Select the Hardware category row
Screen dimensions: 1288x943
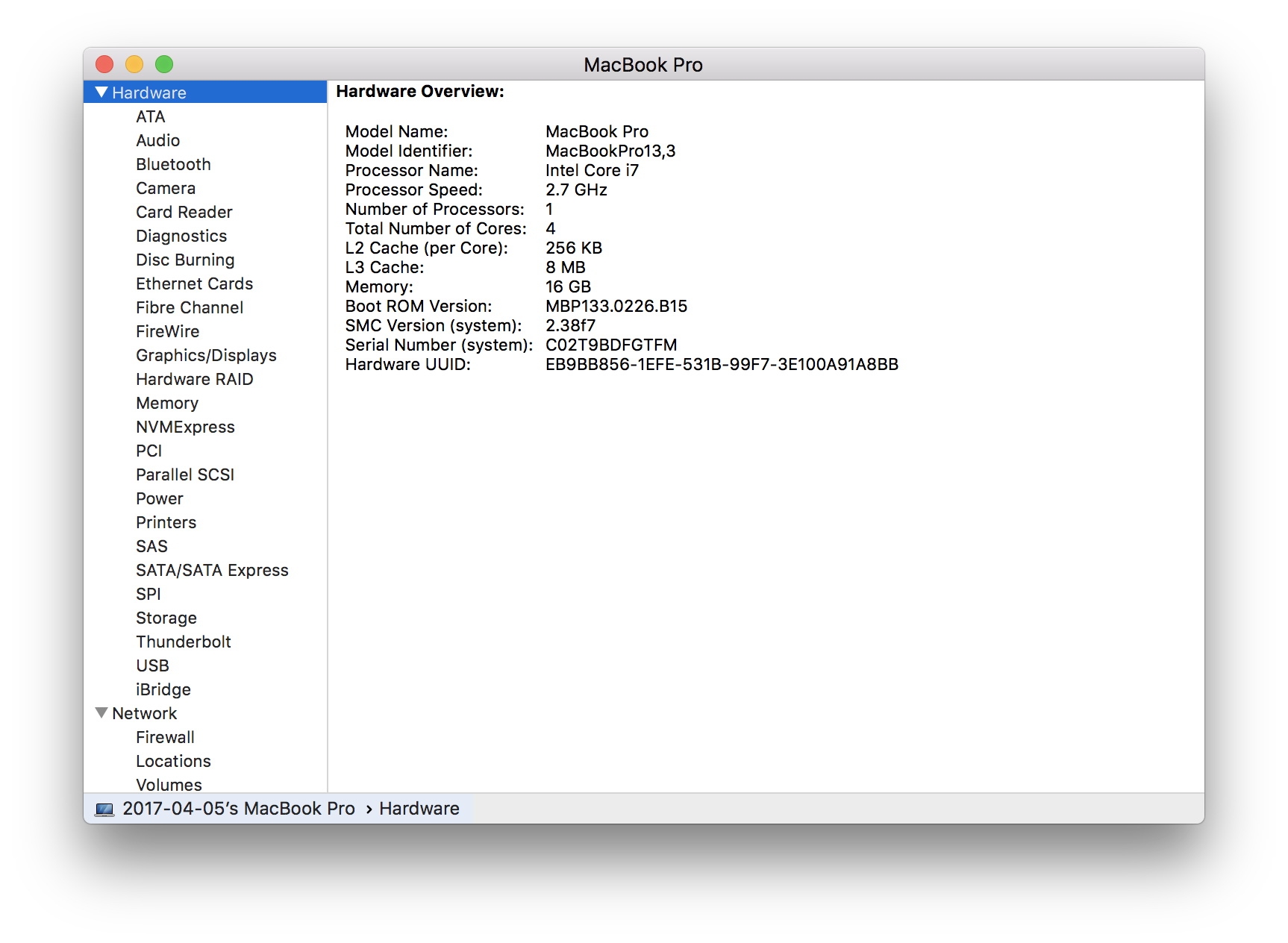pyautogui.click(x=205, y=93)
